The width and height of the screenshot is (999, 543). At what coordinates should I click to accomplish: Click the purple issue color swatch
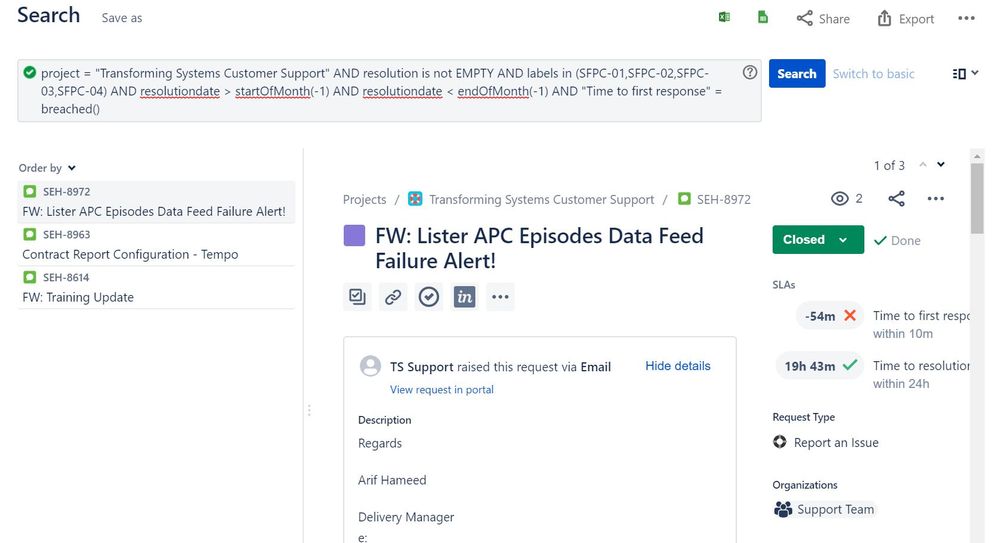pyautogui.click(x=354, y=235)
